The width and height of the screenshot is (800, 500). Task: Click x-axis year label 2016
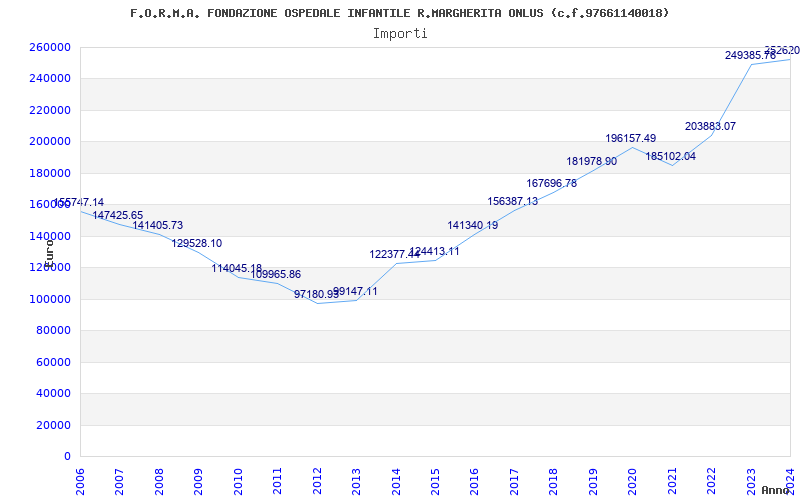tap(474, 481)
